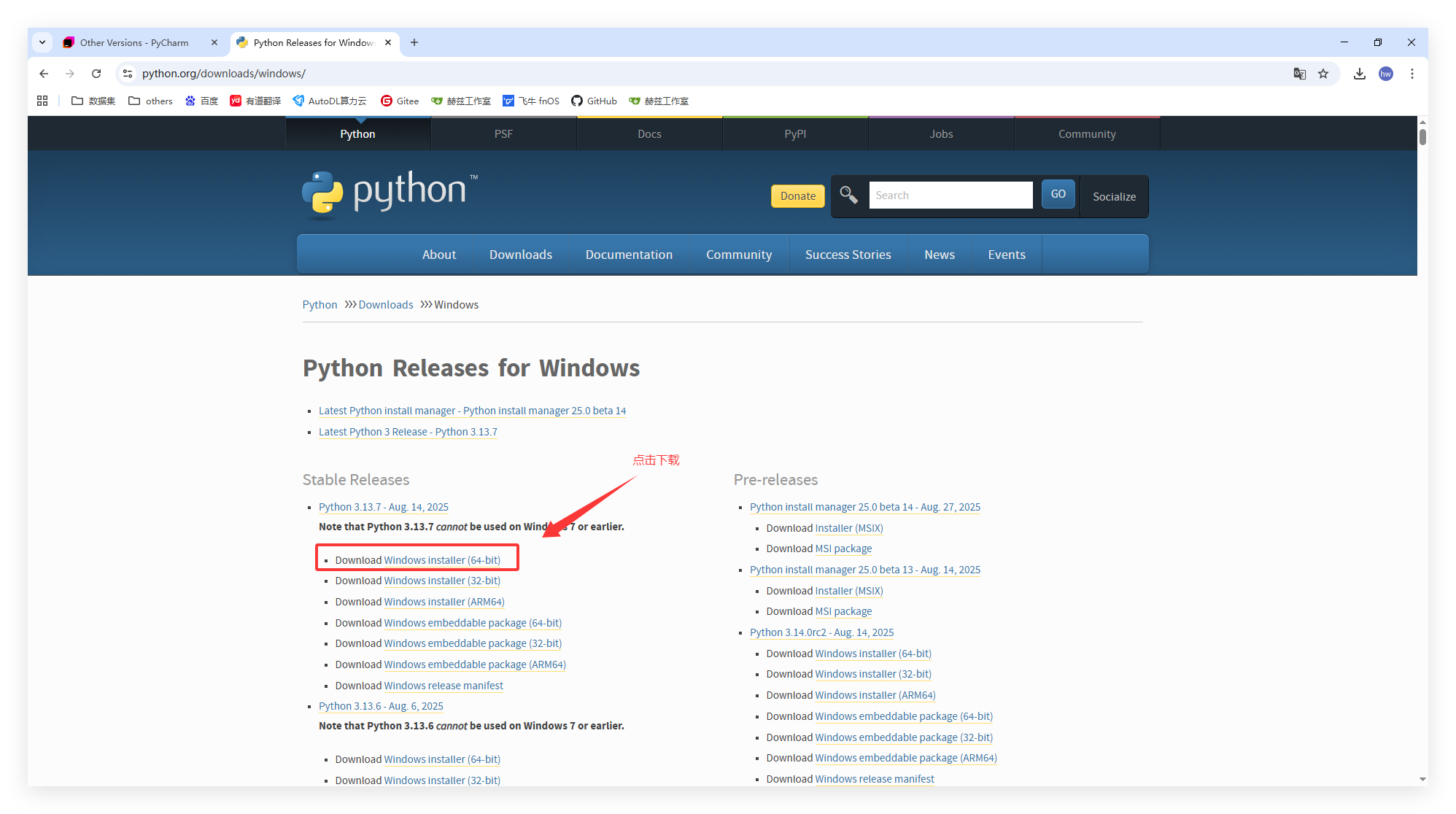The image size is (1456, 814).
Task: Open the GitHub bookmark
Action: tap(594, 101)
